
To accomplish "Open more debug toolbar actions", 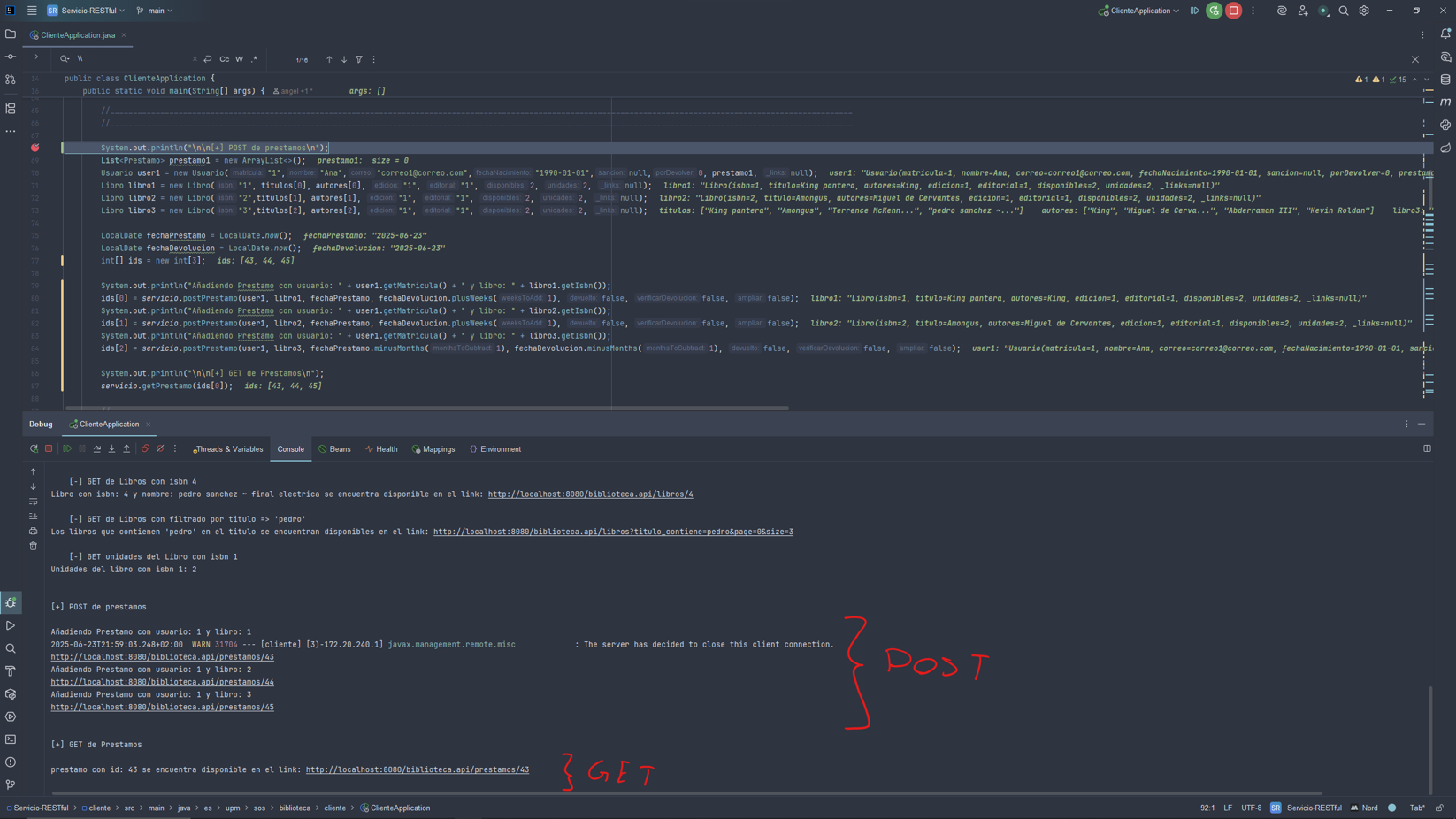I will (x=175, y=449).
